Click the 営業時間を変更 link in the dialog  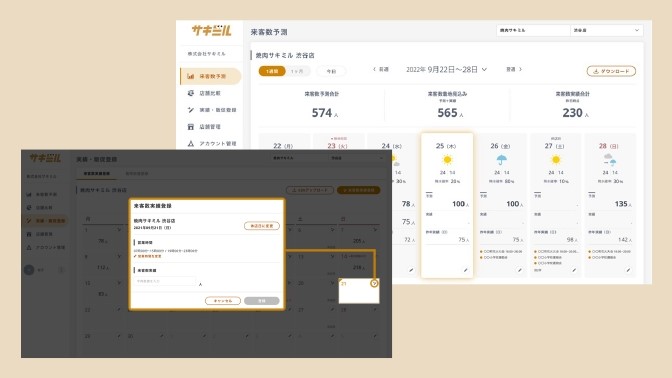pos(148,256)
